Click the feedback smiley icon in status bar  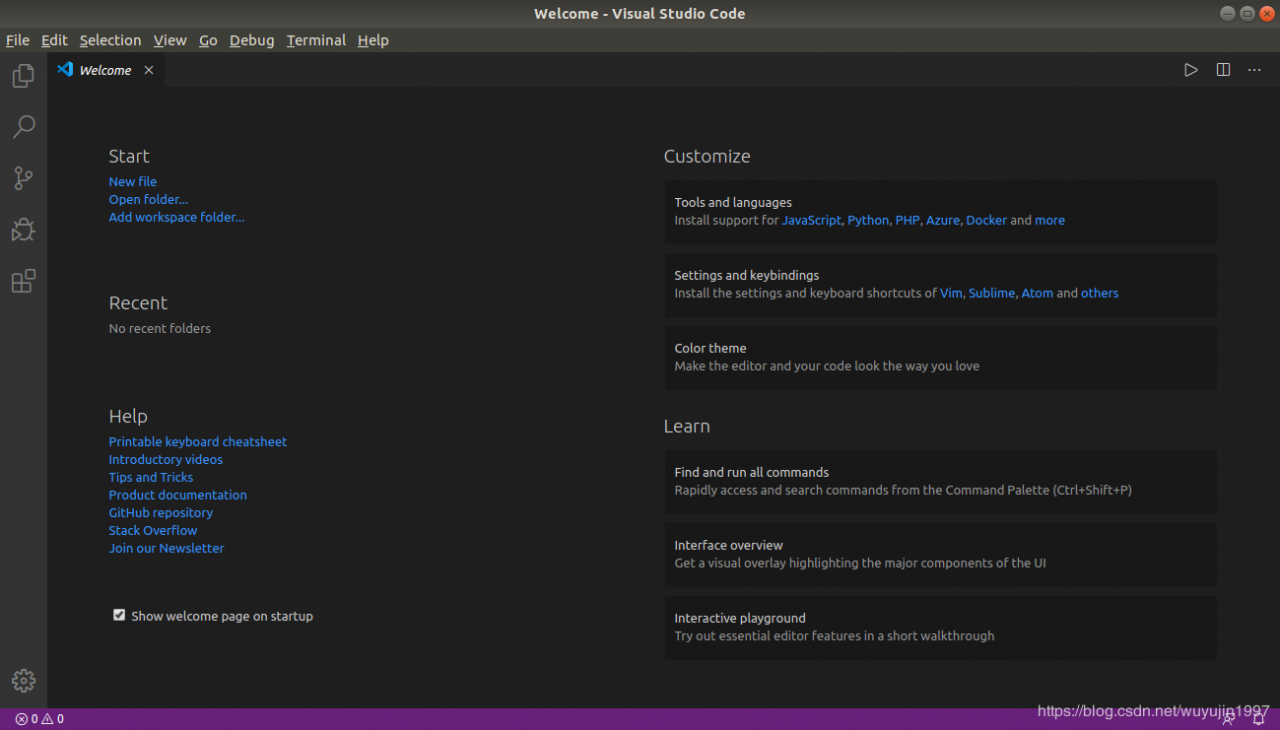(1228, 719)
